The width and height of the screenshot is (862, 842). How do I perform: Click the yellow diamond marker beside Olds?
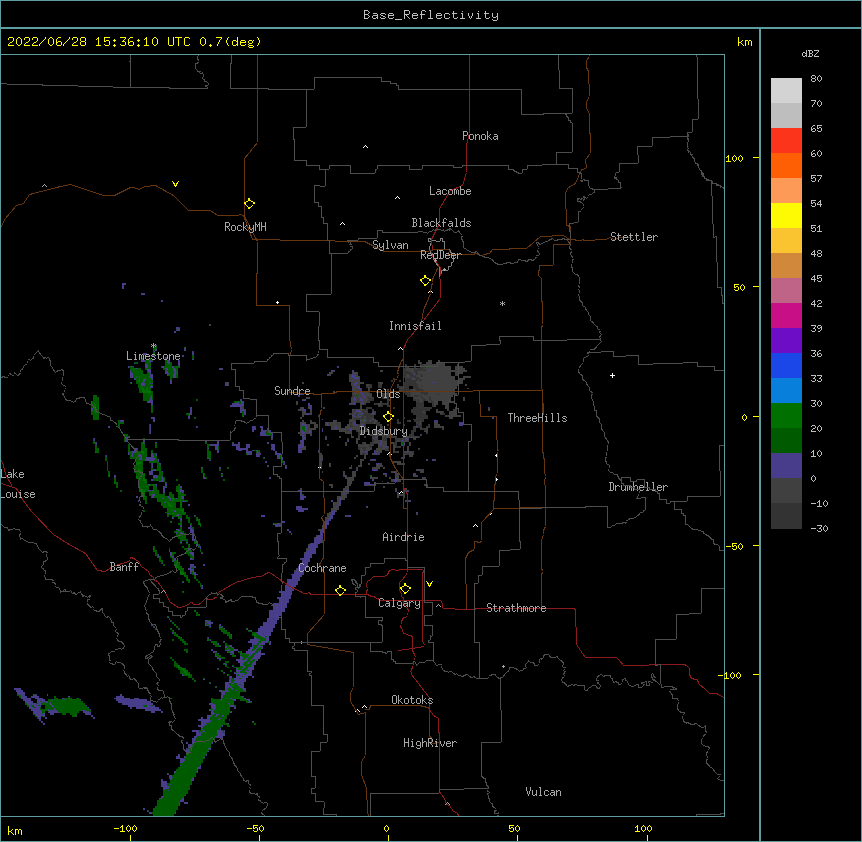[388, 417]
